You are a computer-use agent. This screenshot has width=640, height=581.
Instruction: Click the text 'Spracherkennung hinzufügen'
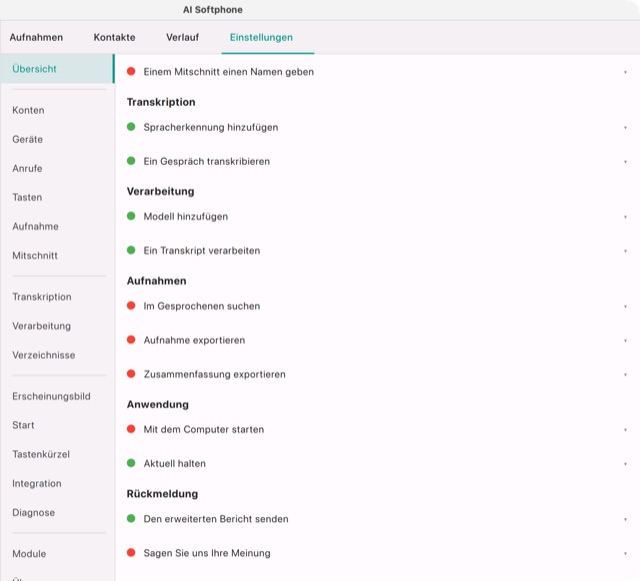[x=211, y=127]
